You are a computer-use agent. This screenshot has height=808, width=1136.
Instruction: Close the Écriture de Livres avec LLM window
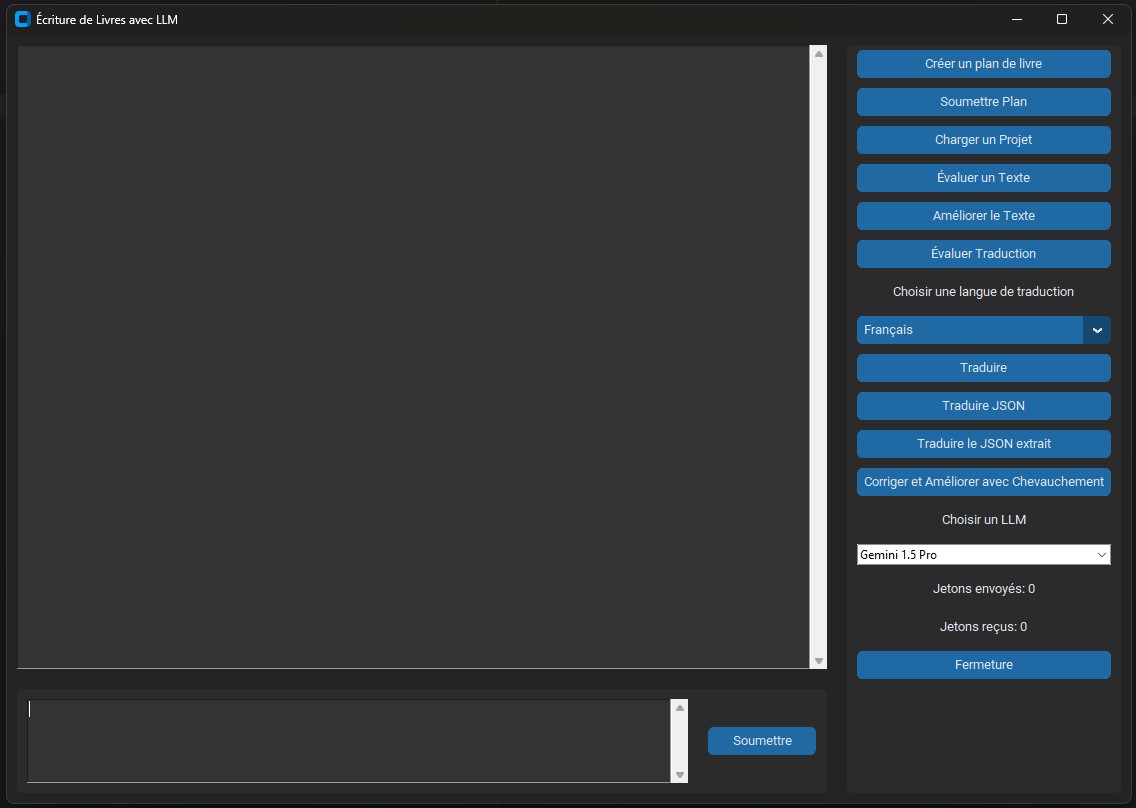pos(1108,20)
